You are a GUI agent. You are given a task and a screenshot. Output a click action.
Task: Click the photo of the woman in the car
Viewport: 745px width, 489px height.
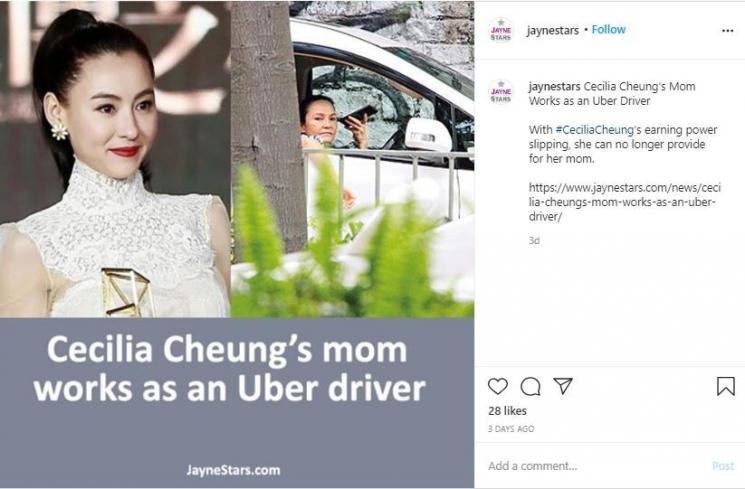353,159
